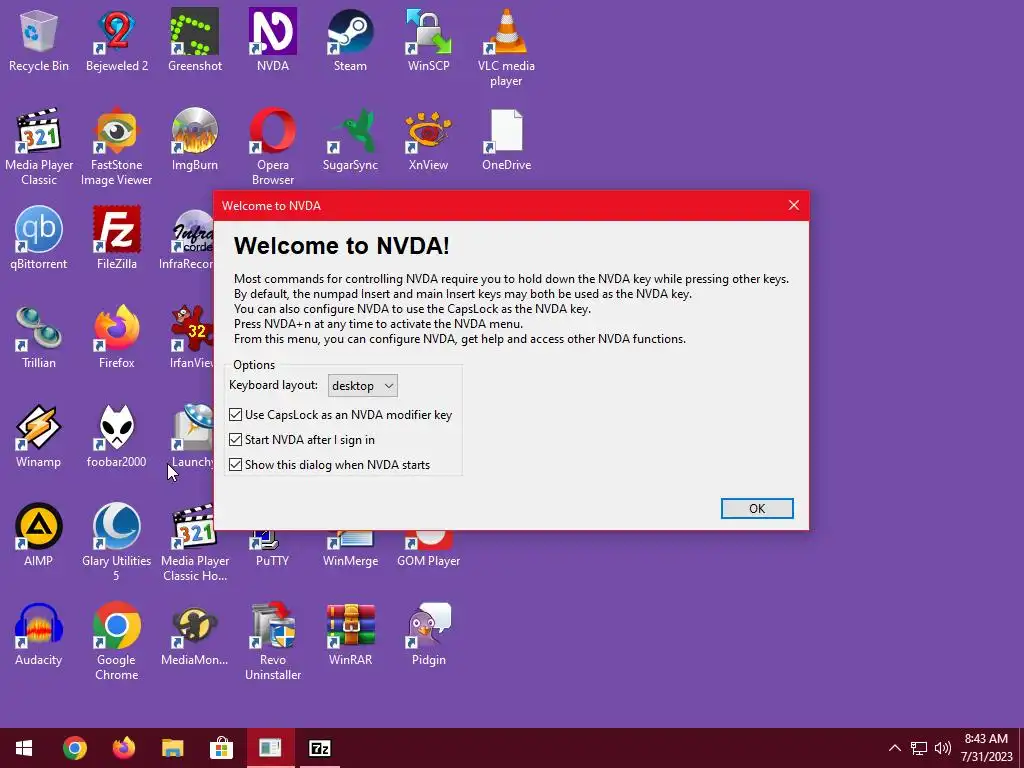Switch to the 7-Zip taskbar window
Screen dimensions: 1024x768
coord(319,748)
